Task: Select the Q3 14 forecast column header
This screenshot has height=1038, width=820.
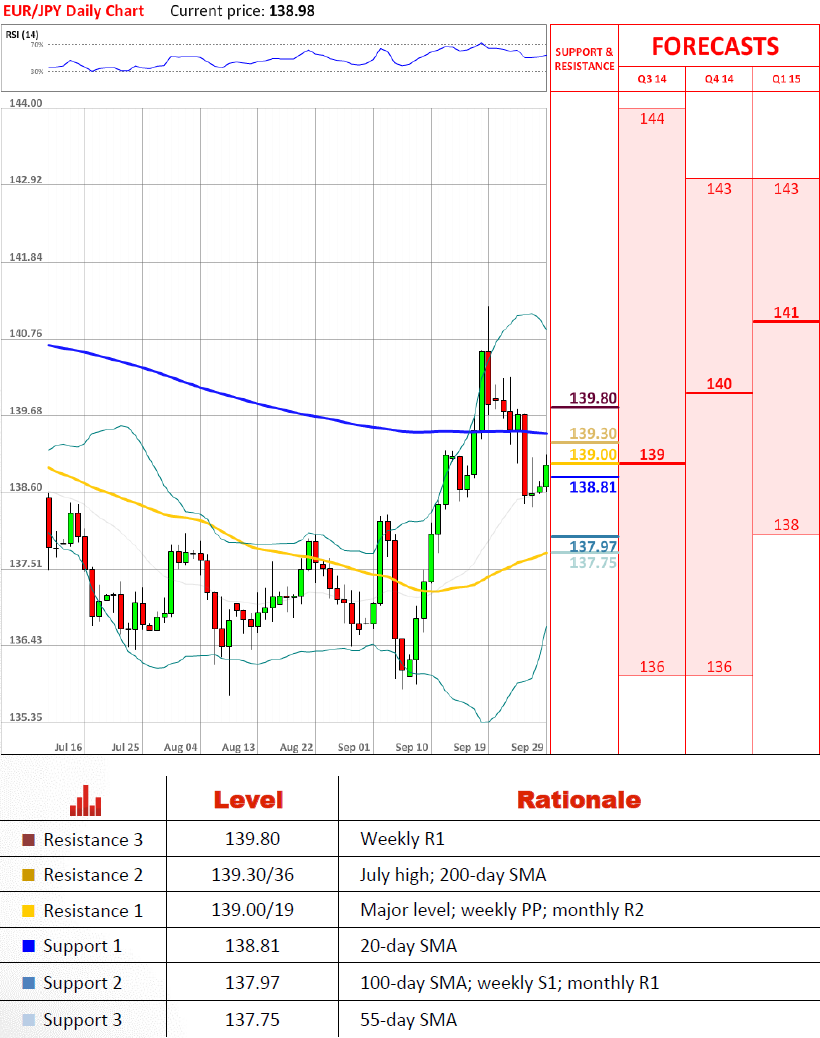Action: 652,79
